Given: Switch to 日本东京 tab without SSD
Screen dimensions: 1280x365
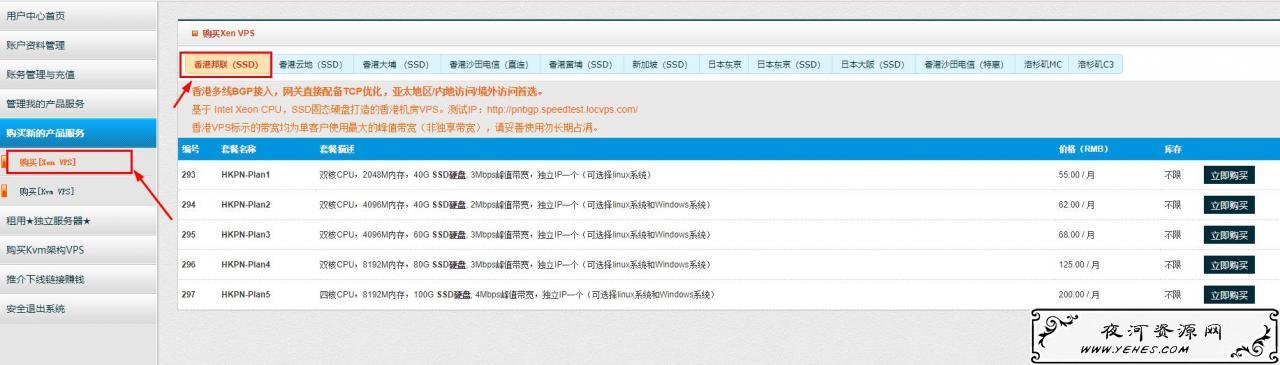Looking at the screenshot, I should (x=724, y=65).
